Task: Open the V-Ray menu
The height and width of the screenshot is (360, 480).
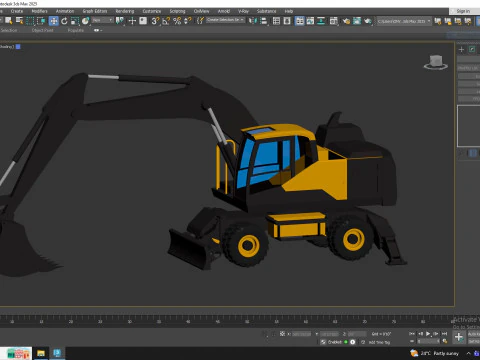Action: (x=243, y=11)
